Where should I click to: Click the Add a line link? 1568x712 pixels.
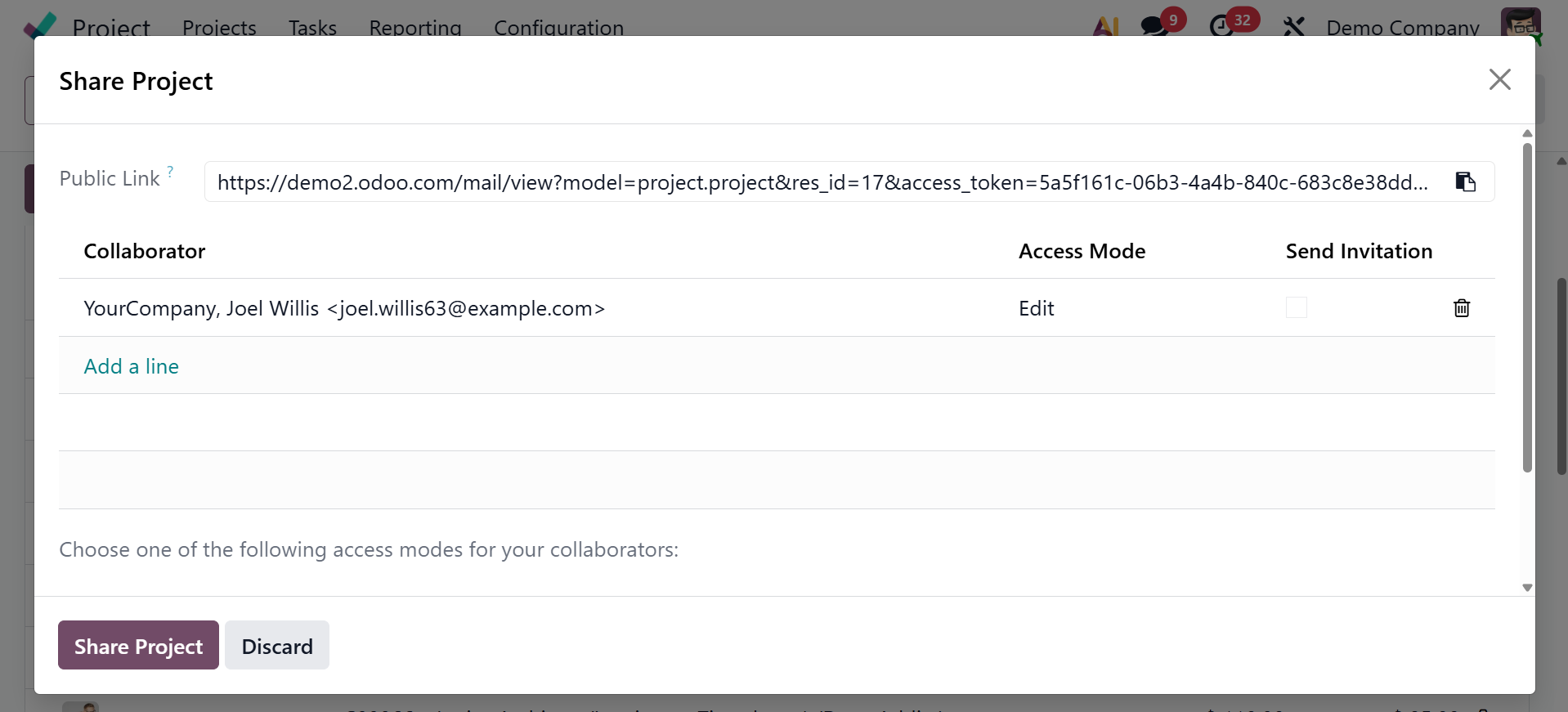point(132,366)
